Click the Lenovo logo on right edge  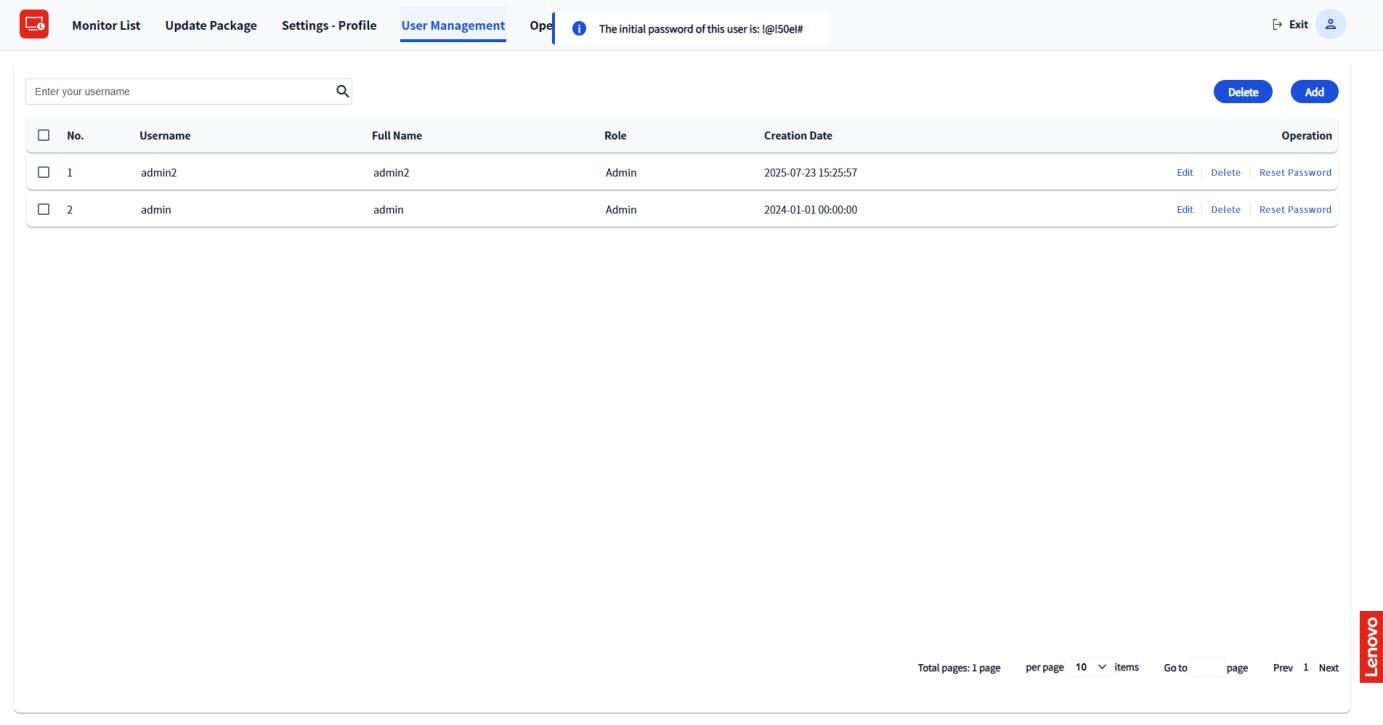[1370, 646]
